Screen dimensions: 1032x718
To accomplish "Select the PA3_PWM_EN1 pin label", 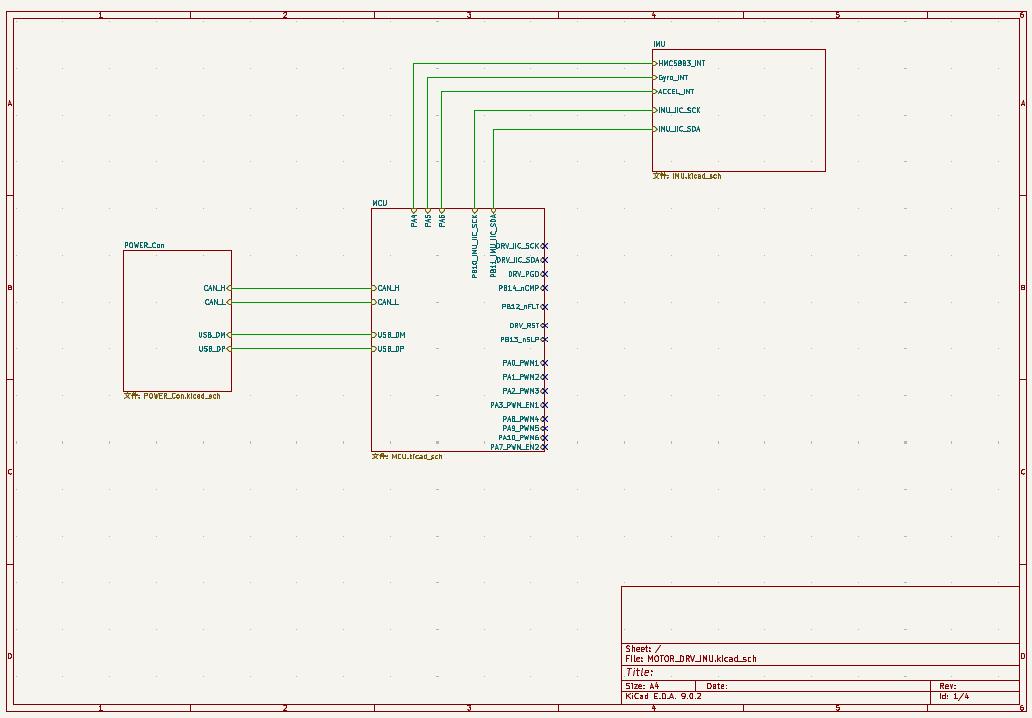I will pos(515,405).
